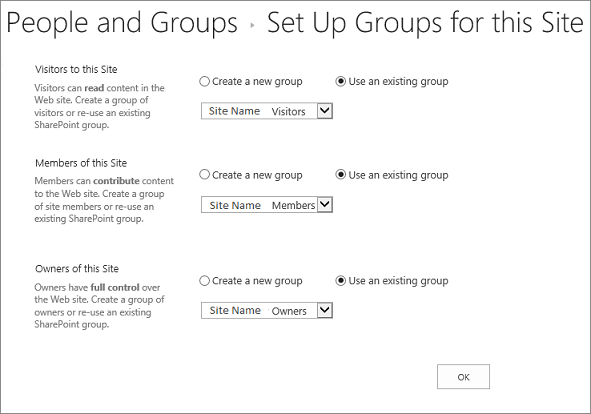Click the Owners of this Site heading
The image size is (591, 414).
[77, 268]
